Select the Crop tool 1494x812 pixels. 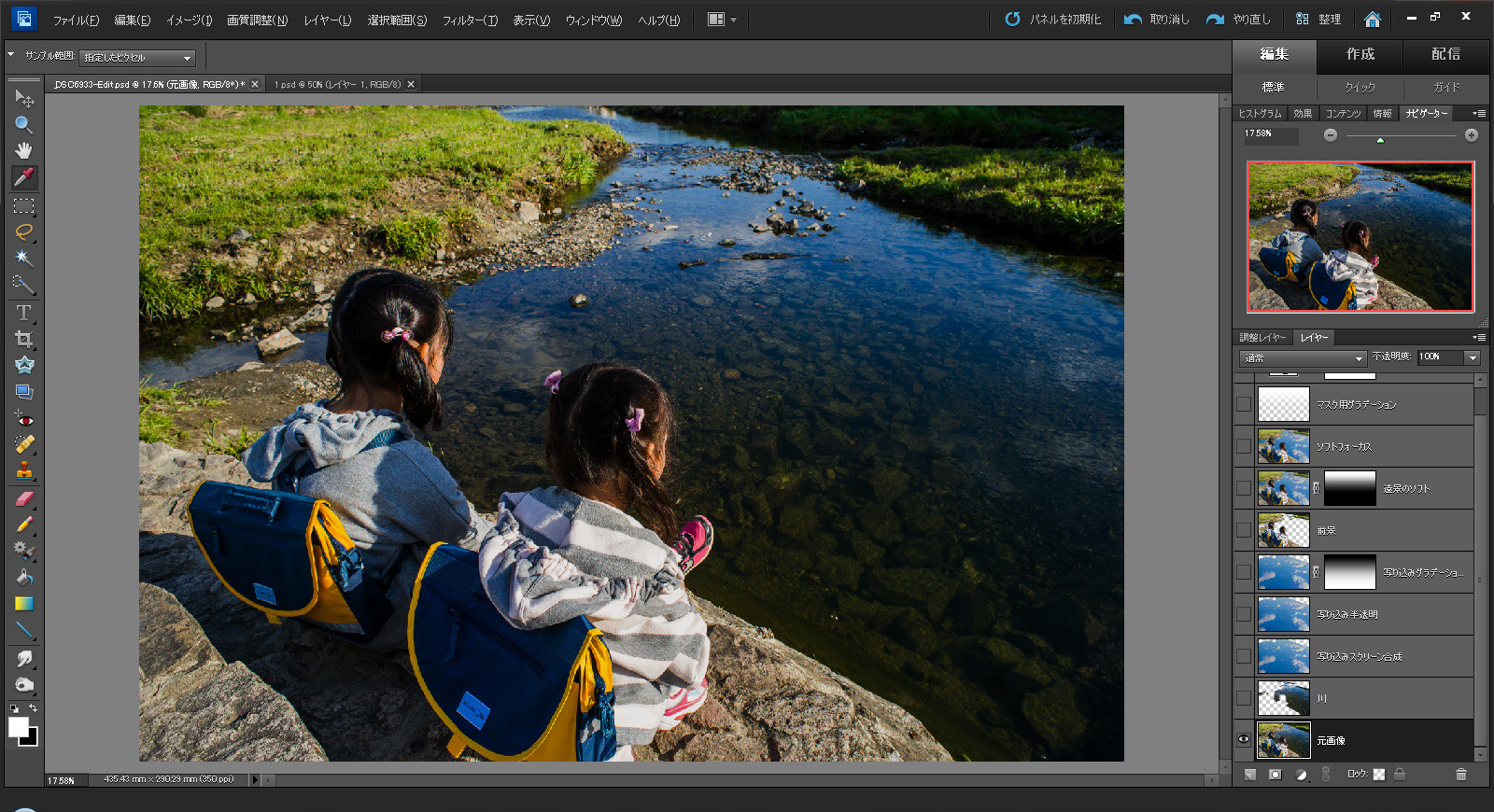click(24, 339)
